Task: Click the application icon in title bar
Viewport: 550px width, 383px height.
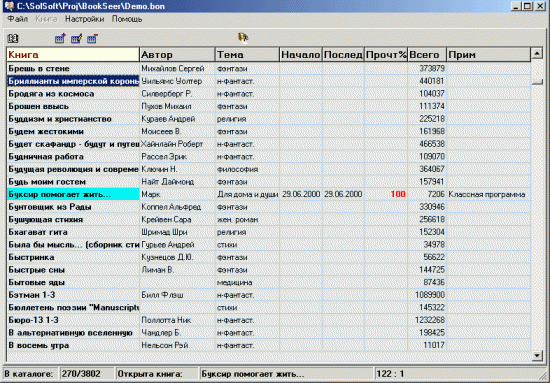Action: point(9,6)
